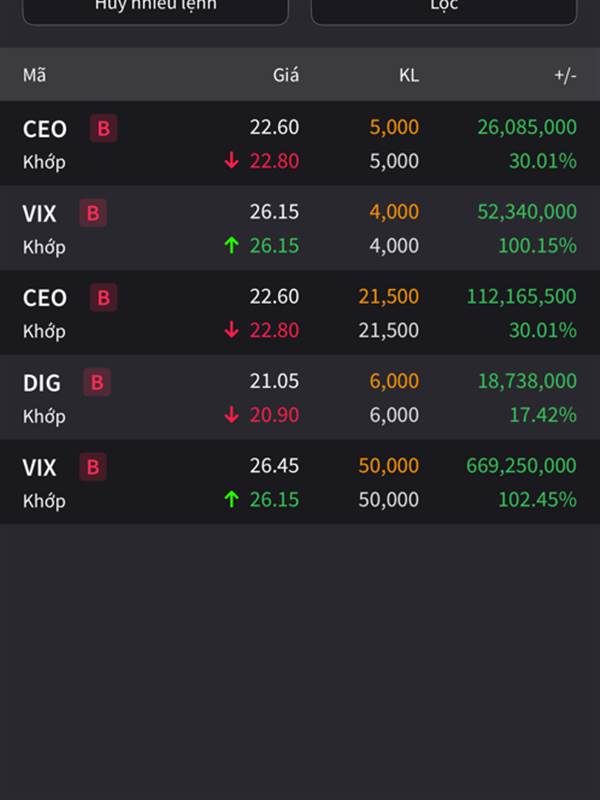Image resolution: width=600 pixels, height=800 pixels.
Task: Tap green up arrow on VIX 26.45 order
Action: click(232, 499)
